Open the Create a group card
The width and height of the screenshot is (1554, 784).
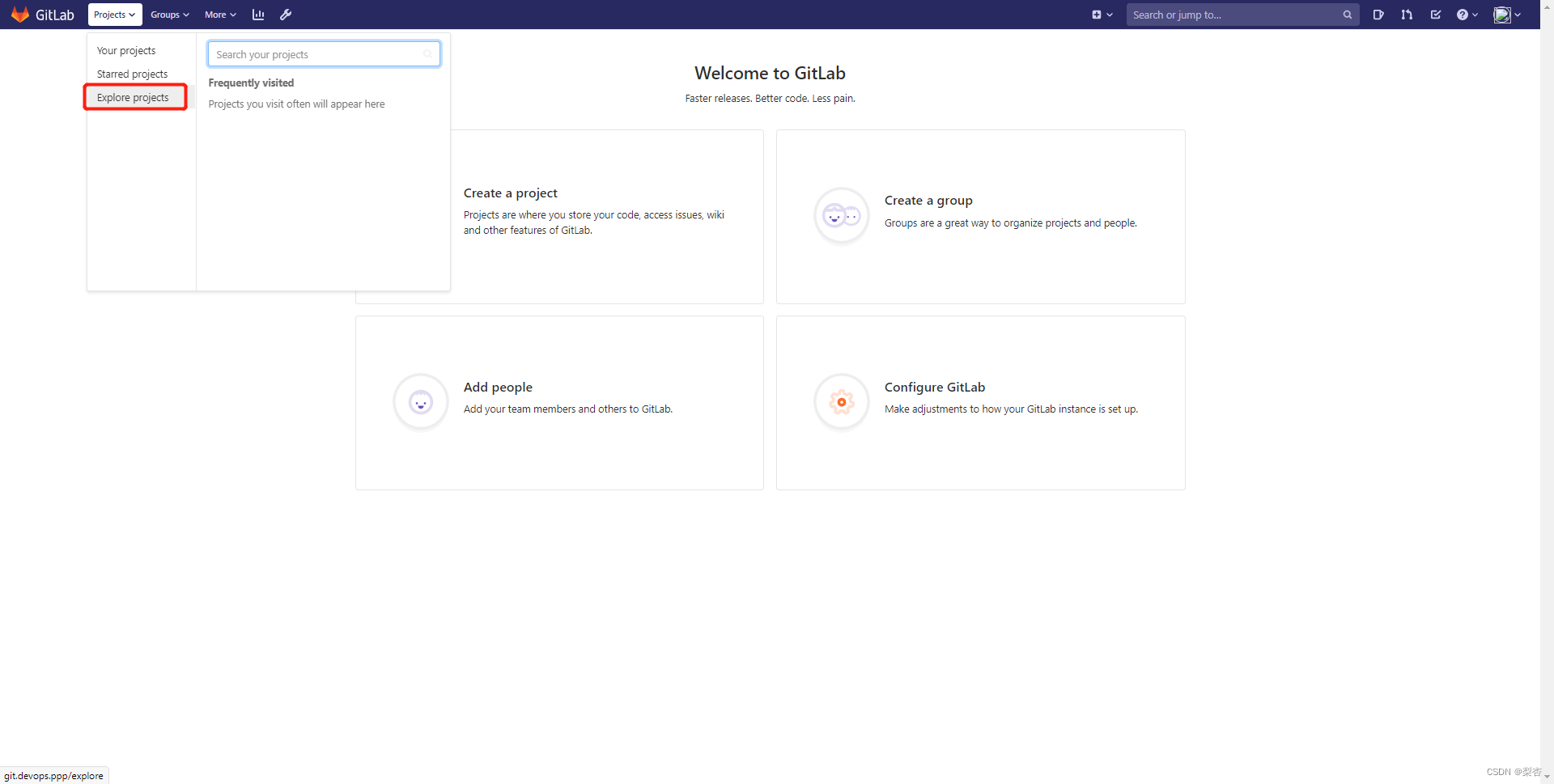(980, 217)
